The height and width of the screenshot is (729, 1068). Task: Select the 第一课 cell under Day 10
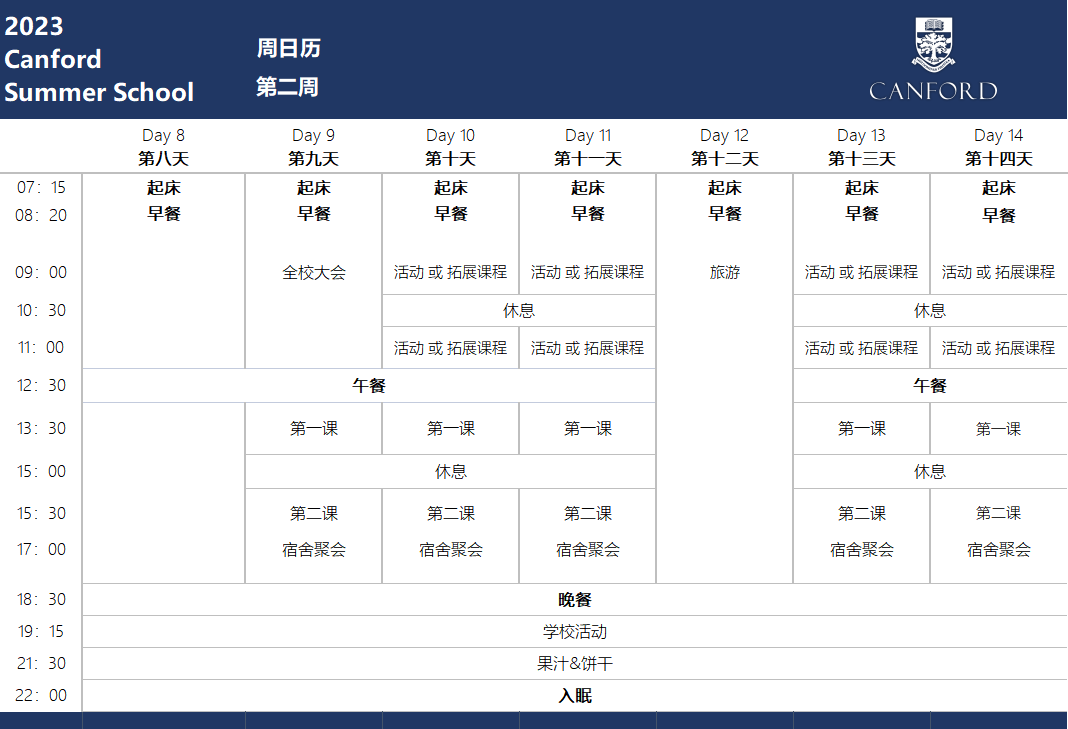[x=451, y=429]
